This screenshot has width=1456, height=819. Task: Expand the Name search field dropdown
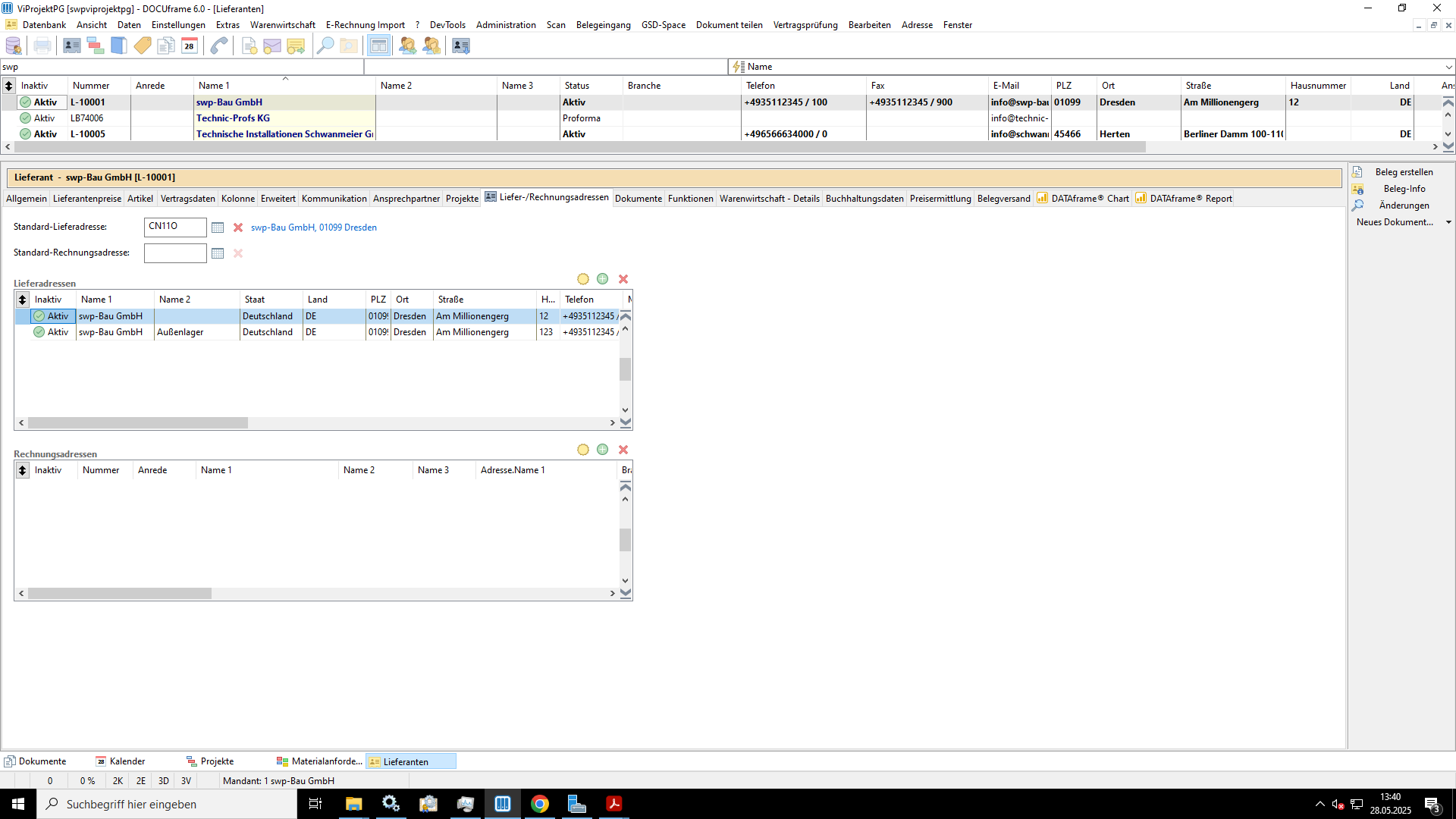(1448, 67)
